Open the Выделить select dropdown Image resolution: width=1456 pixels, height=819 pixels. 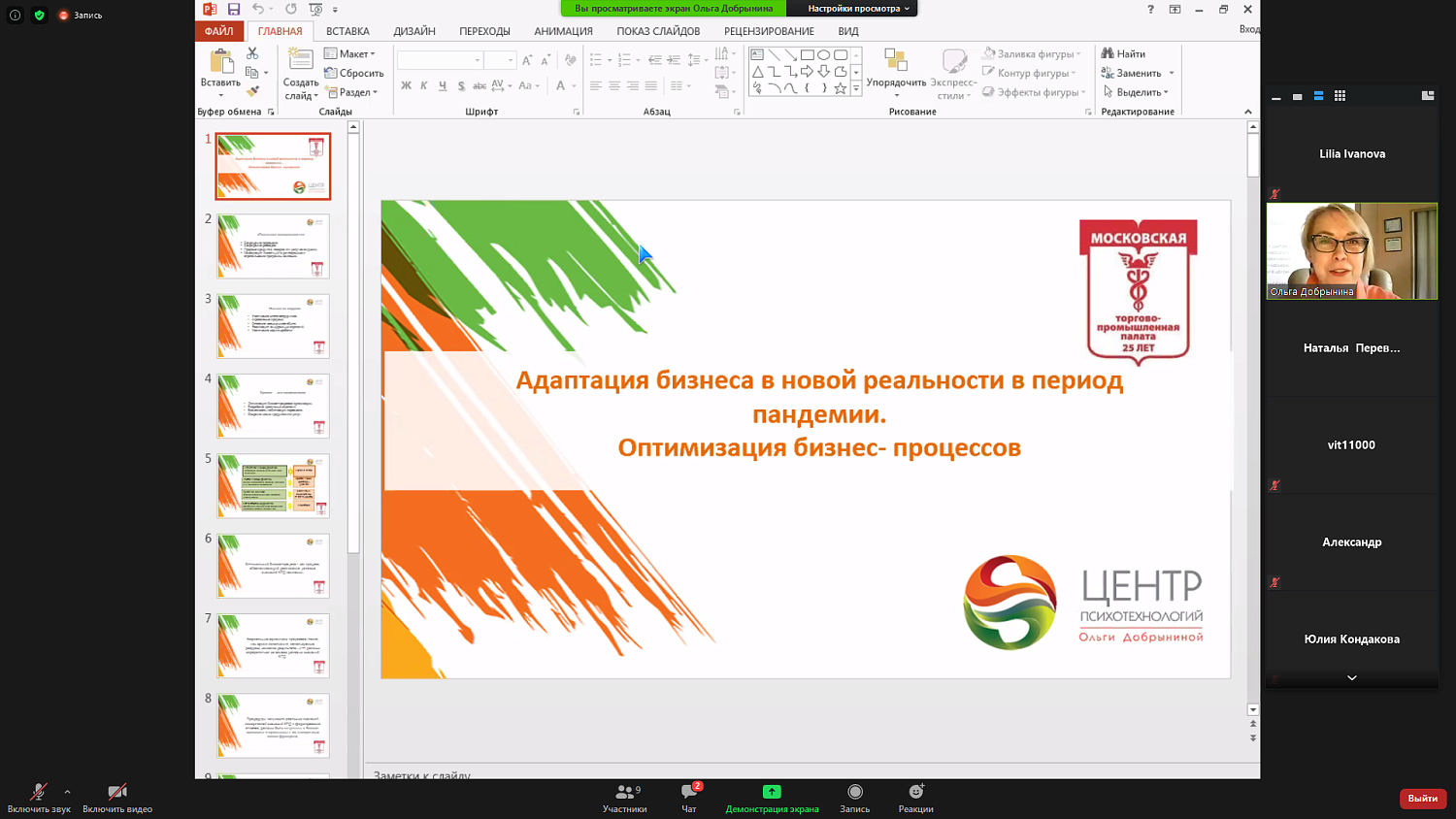pyautogui.click(x=1136, y=92)
